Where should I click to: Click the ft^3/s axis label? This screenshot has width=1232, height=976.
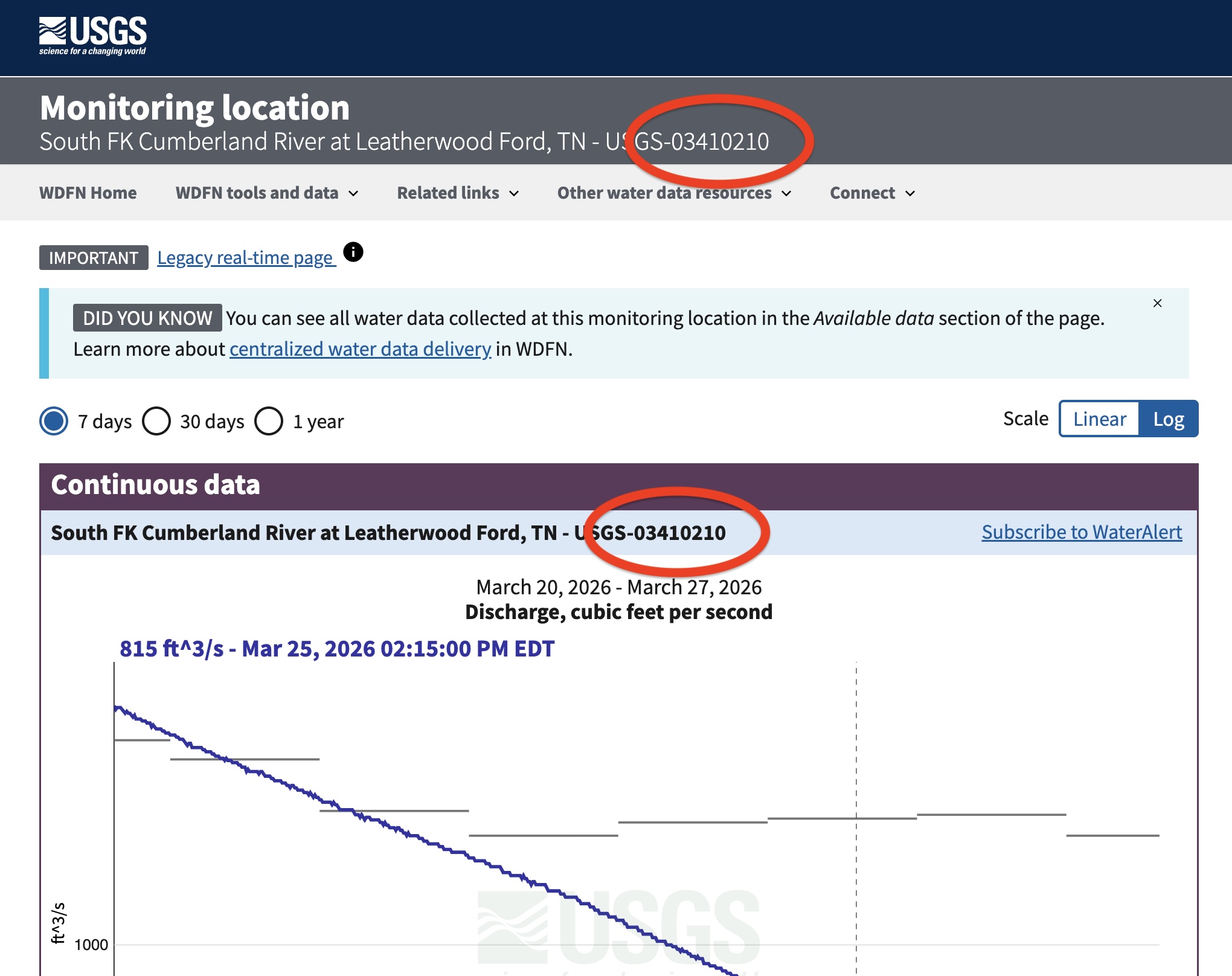(x=58, y=923)
